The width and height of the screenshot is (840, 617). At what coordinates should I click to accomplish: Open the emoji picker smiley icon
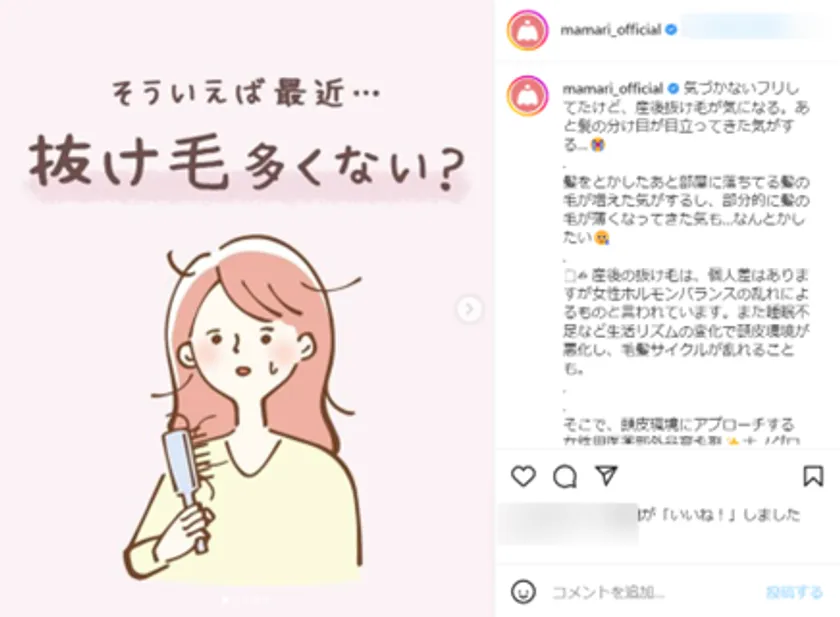tap(523, 592)
